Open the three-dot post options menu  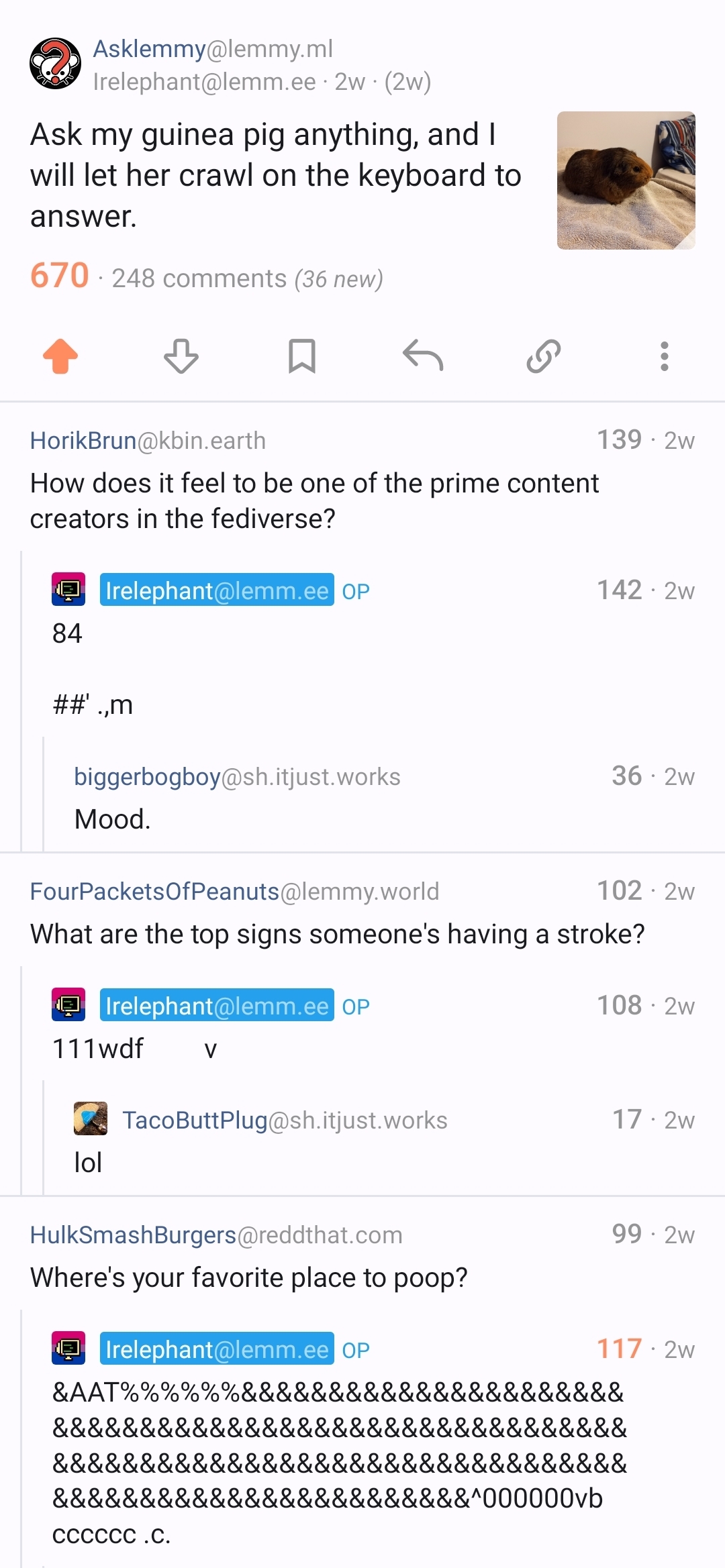pyautogui.click(x=665, y=356)
